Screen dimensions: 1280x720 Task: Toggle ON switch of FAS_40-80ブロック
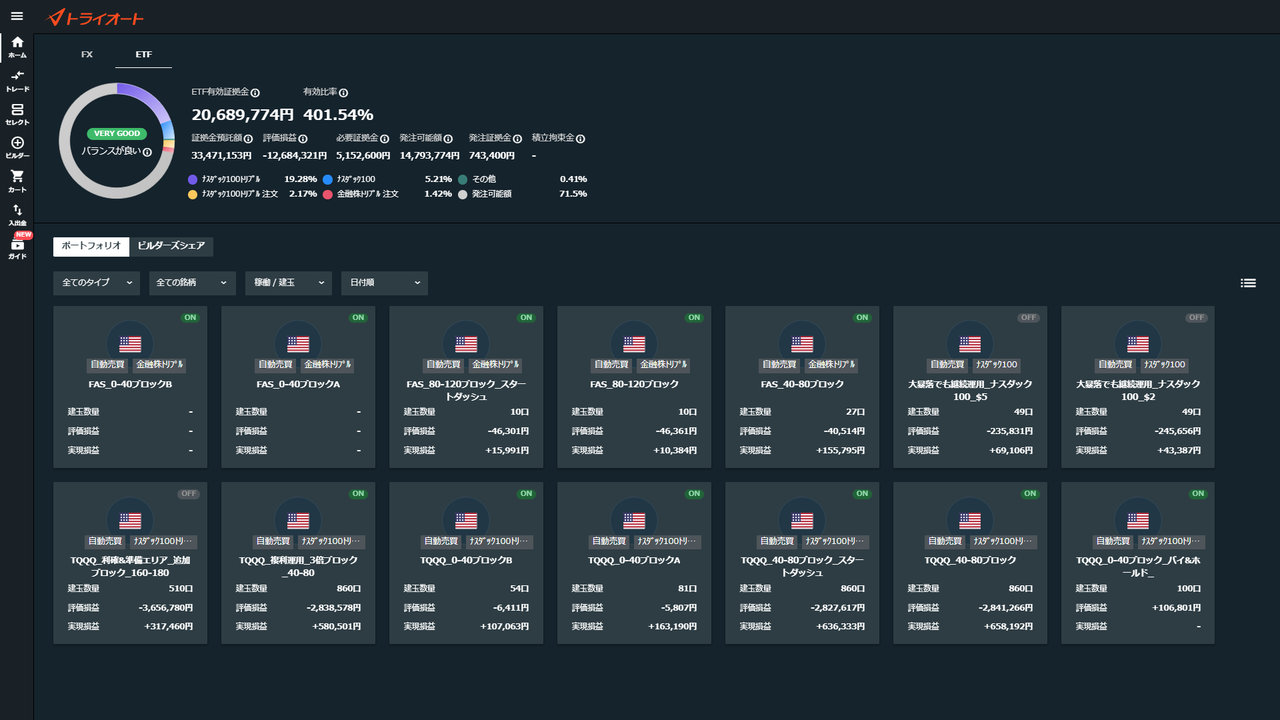pyautogui.click(x=862, y=317)
